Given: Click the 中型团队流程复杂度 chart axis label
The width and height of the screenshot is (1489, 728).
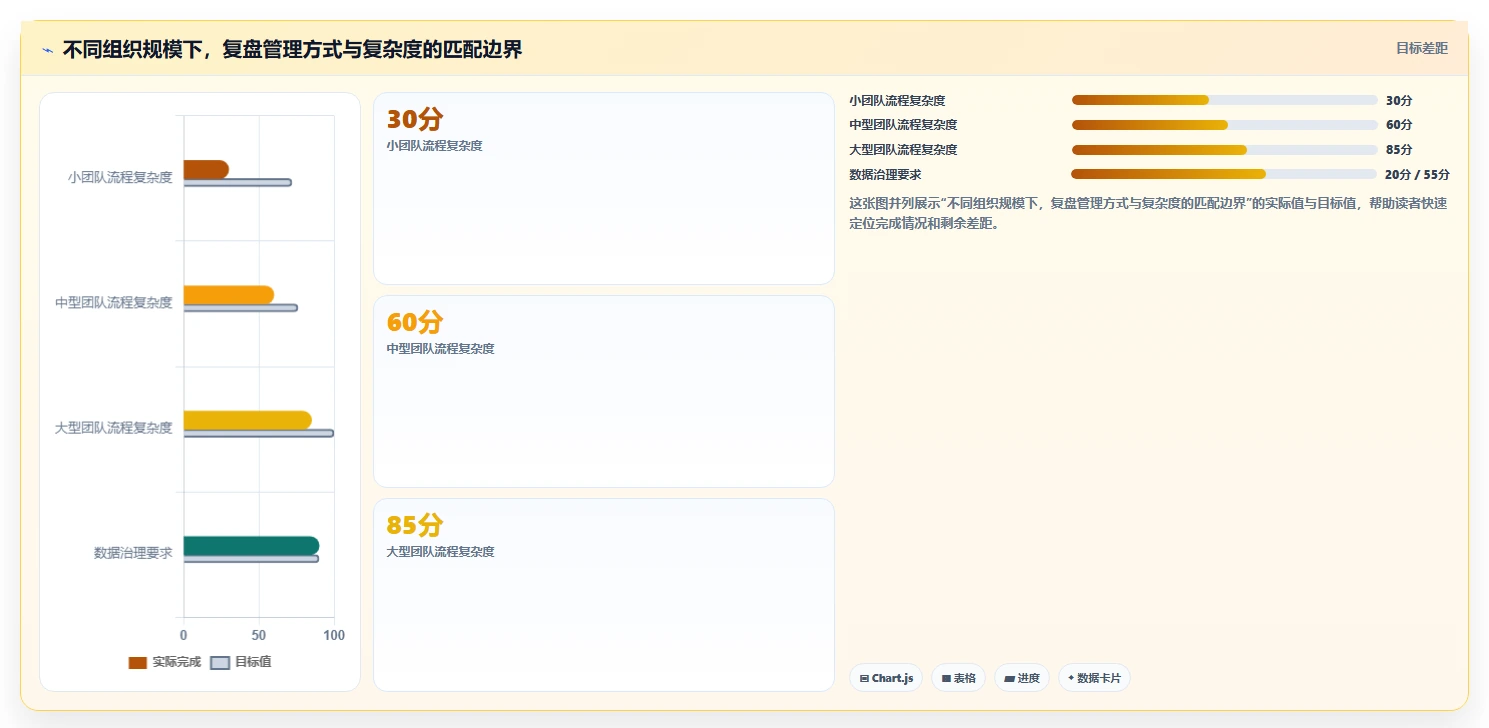Looking at the screenshot, I should pyautogui.click(x=114, y=302).
